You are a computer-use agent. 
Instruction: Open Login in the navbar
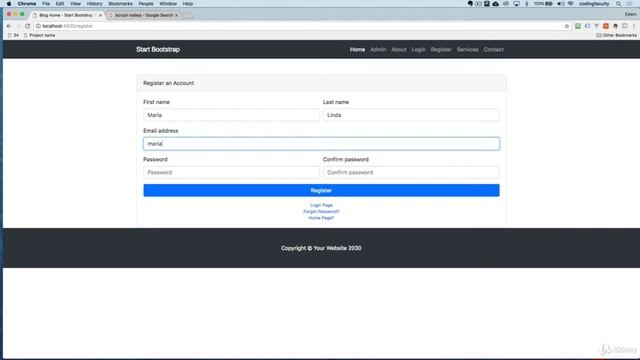[x=418, y=49]
